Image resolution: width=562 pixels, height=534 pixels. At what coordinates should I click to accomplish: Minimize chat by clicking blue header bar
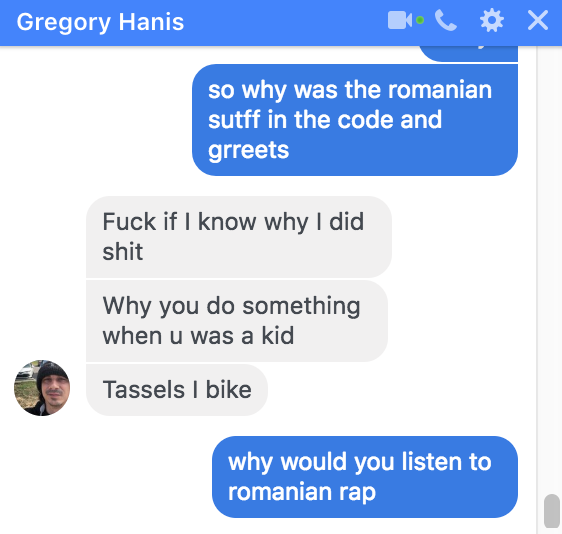coord(280,22)
